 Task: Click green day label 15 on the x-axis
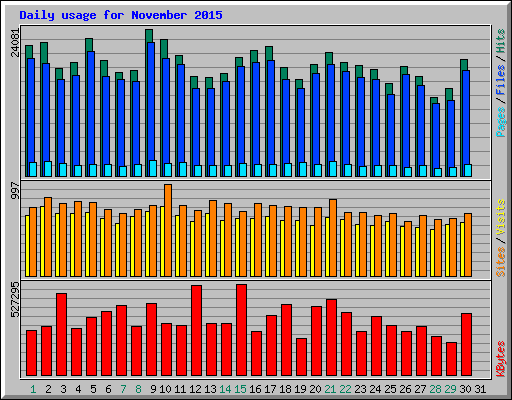pos(240,389)
